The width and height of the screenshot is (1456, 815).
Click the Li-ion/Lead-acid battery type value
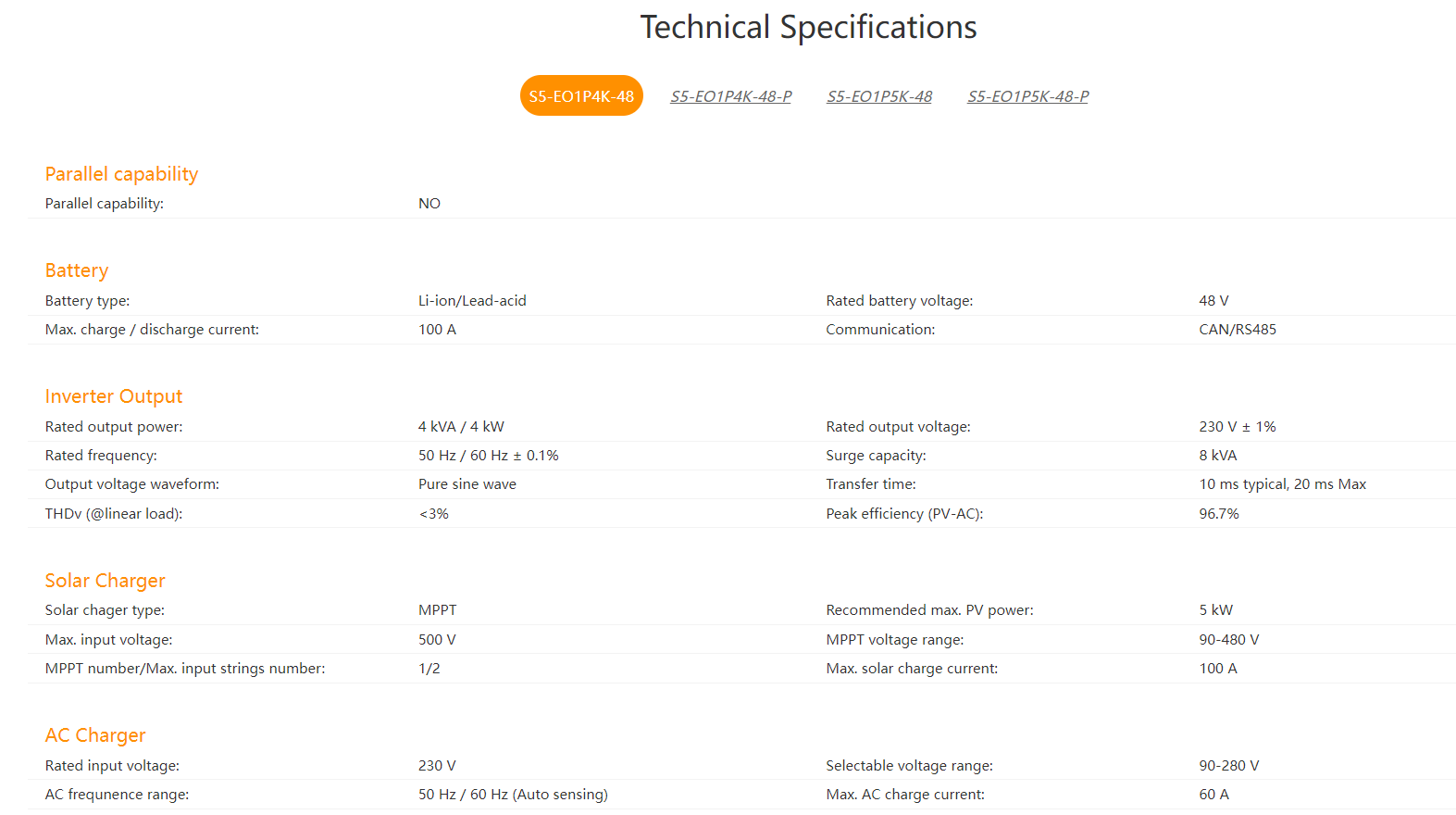(472, 301)
